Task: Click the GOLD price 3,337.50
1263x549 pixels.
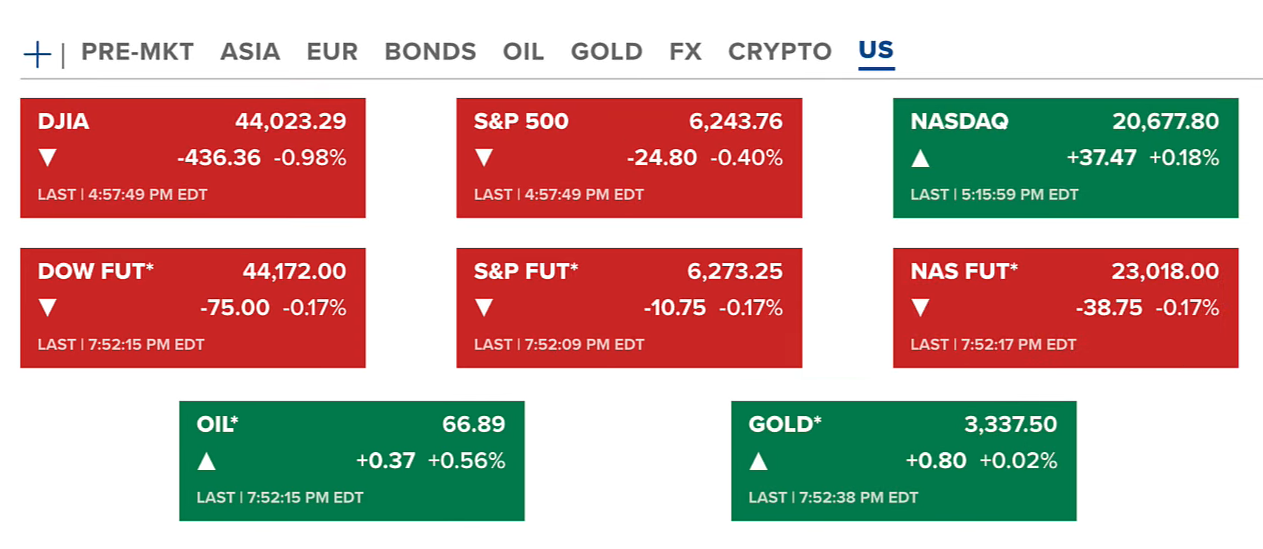Action: [x=1010, y=425]
